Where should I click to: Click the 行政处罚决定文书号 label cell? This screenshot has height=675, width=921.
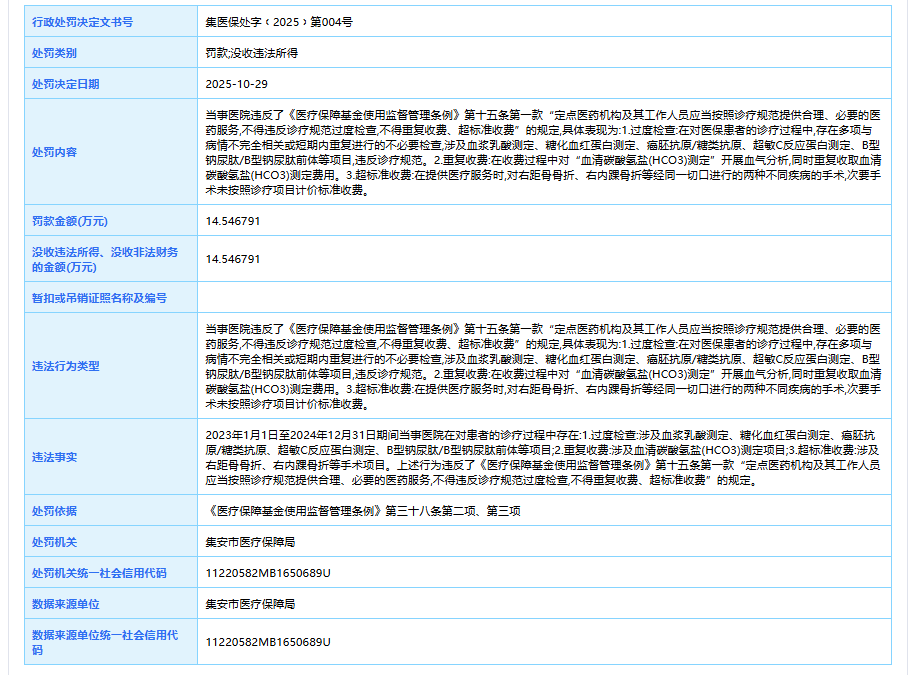82,21
